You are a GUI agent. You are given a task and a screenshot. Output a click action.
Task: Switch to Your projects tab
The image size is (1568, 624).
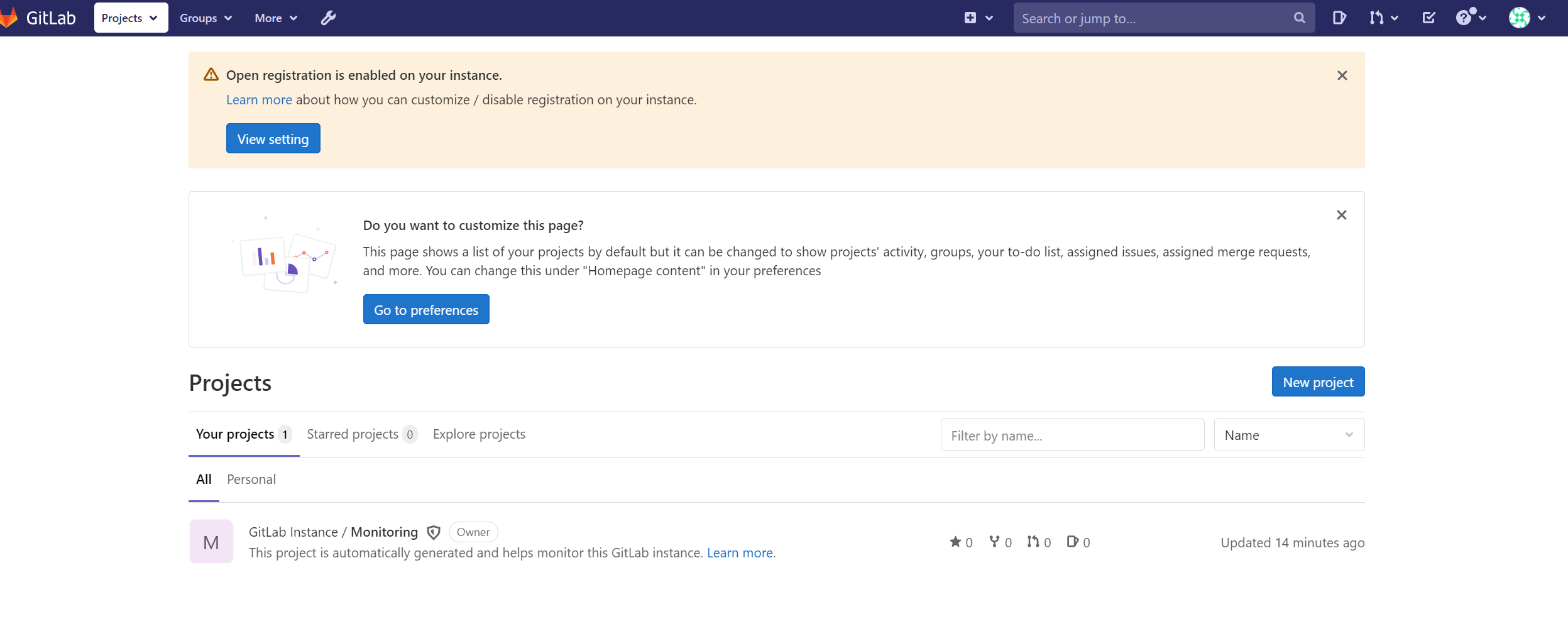coord(243,434)
